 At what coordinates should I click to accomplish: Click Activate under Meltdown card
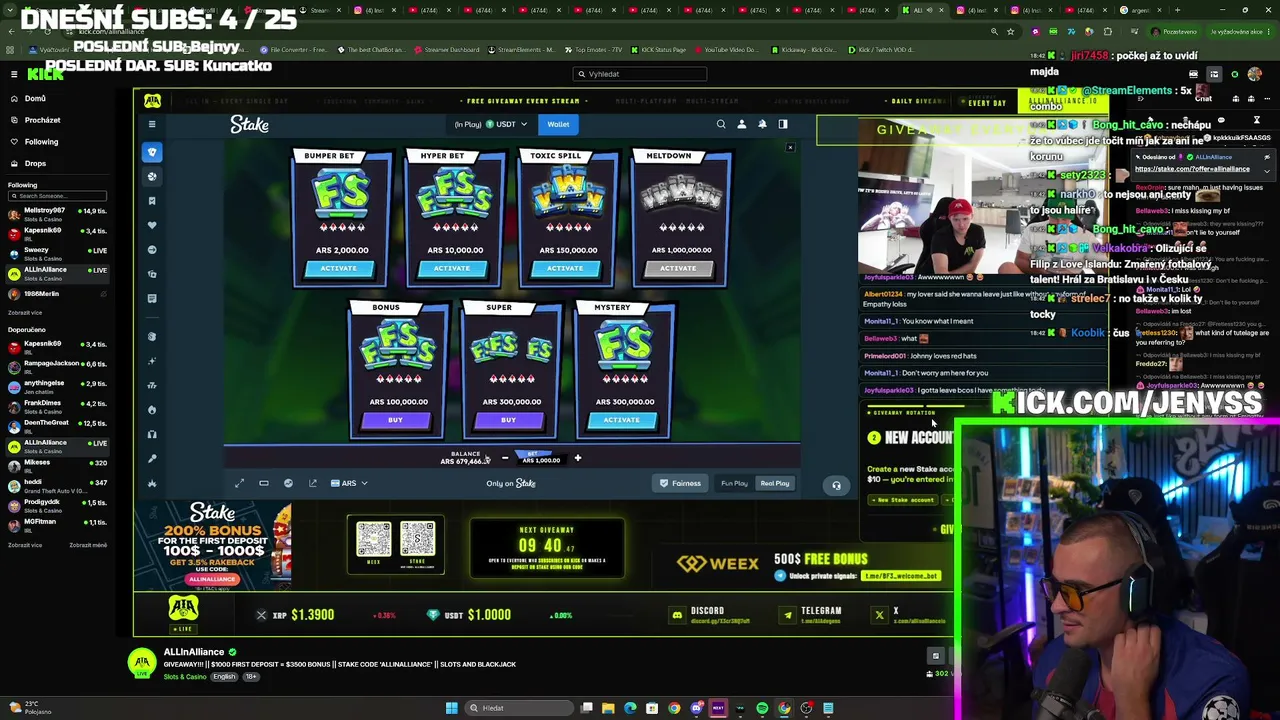click(x=678, y=268)
